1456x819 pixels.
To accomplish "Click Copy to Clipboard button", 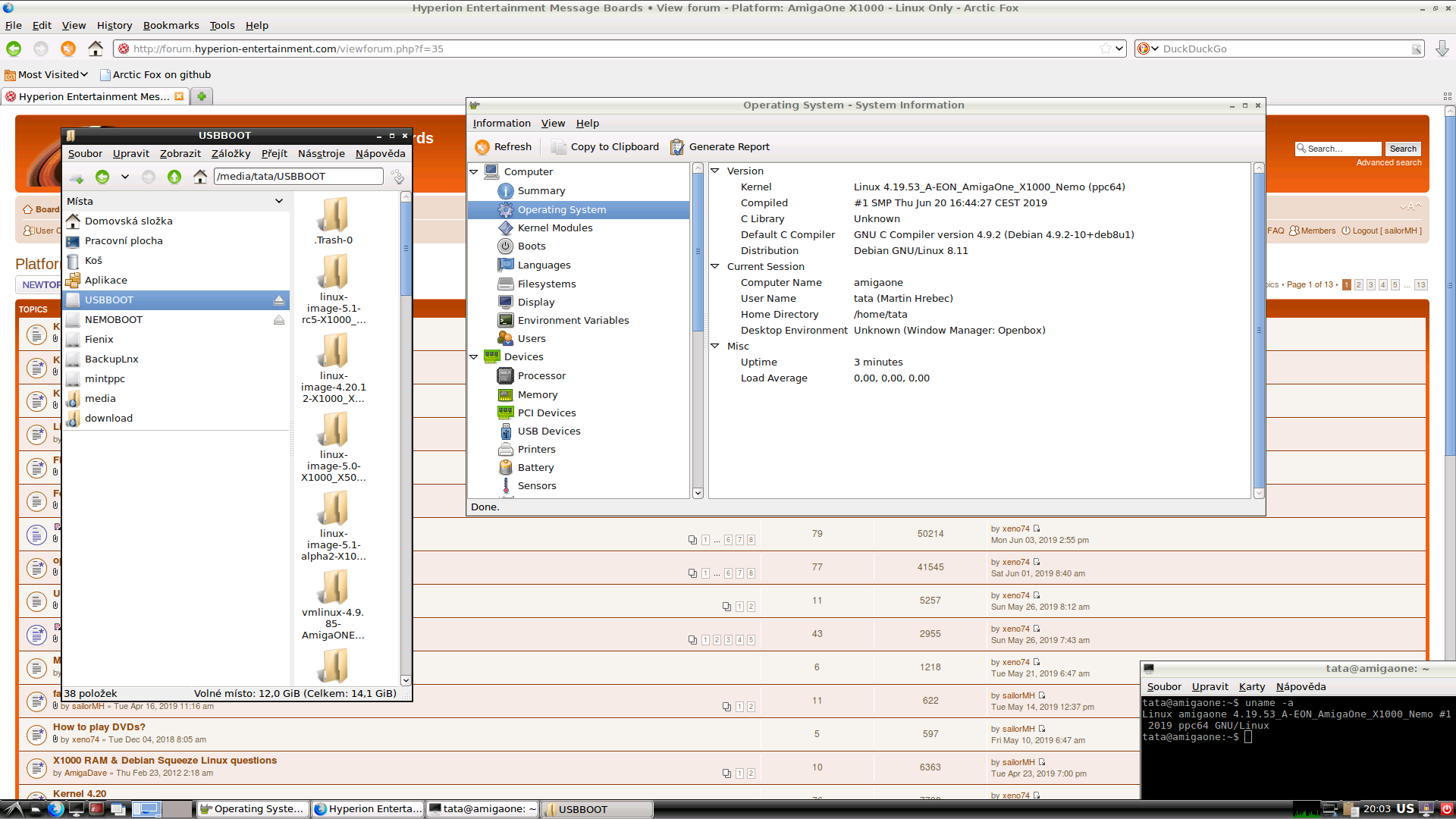I will (x=605, y=147).
